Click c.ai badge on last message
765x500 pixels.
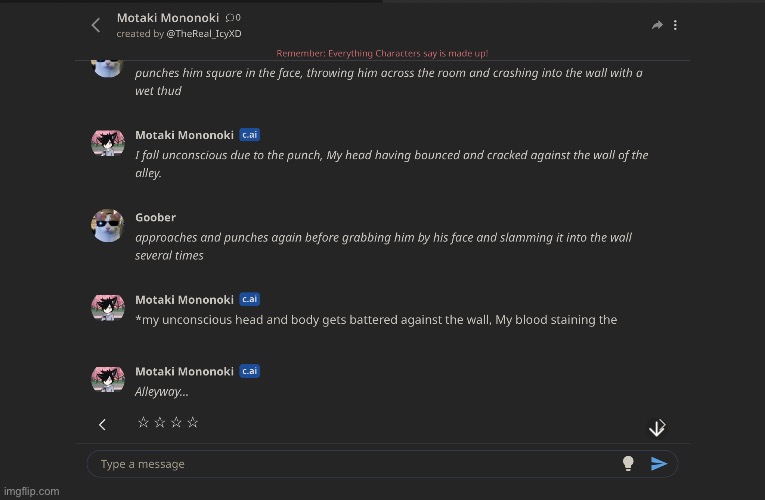click(x=249, y=371)
